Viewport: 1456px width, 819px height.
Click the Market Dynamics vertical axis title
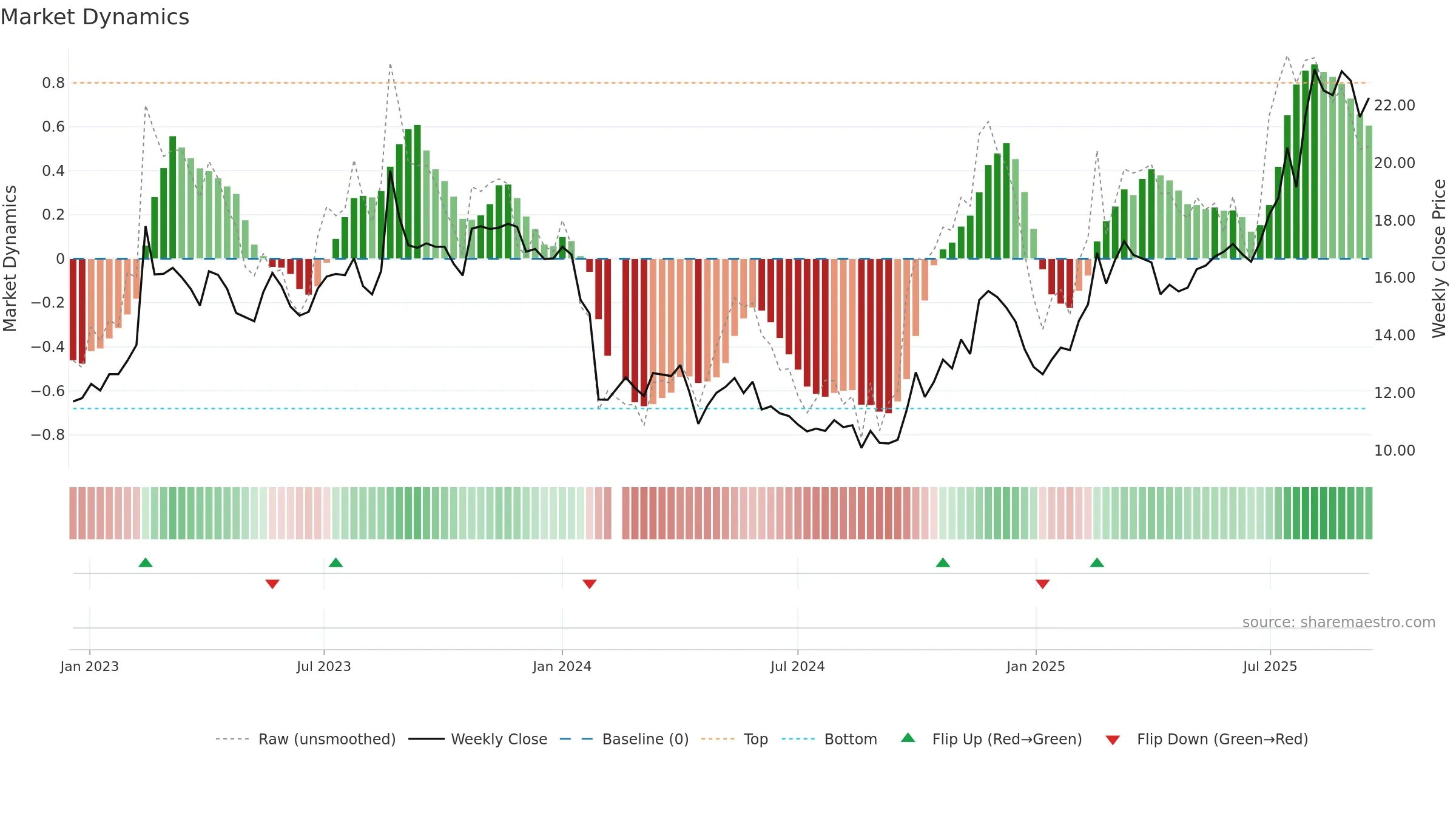[10, 258]
